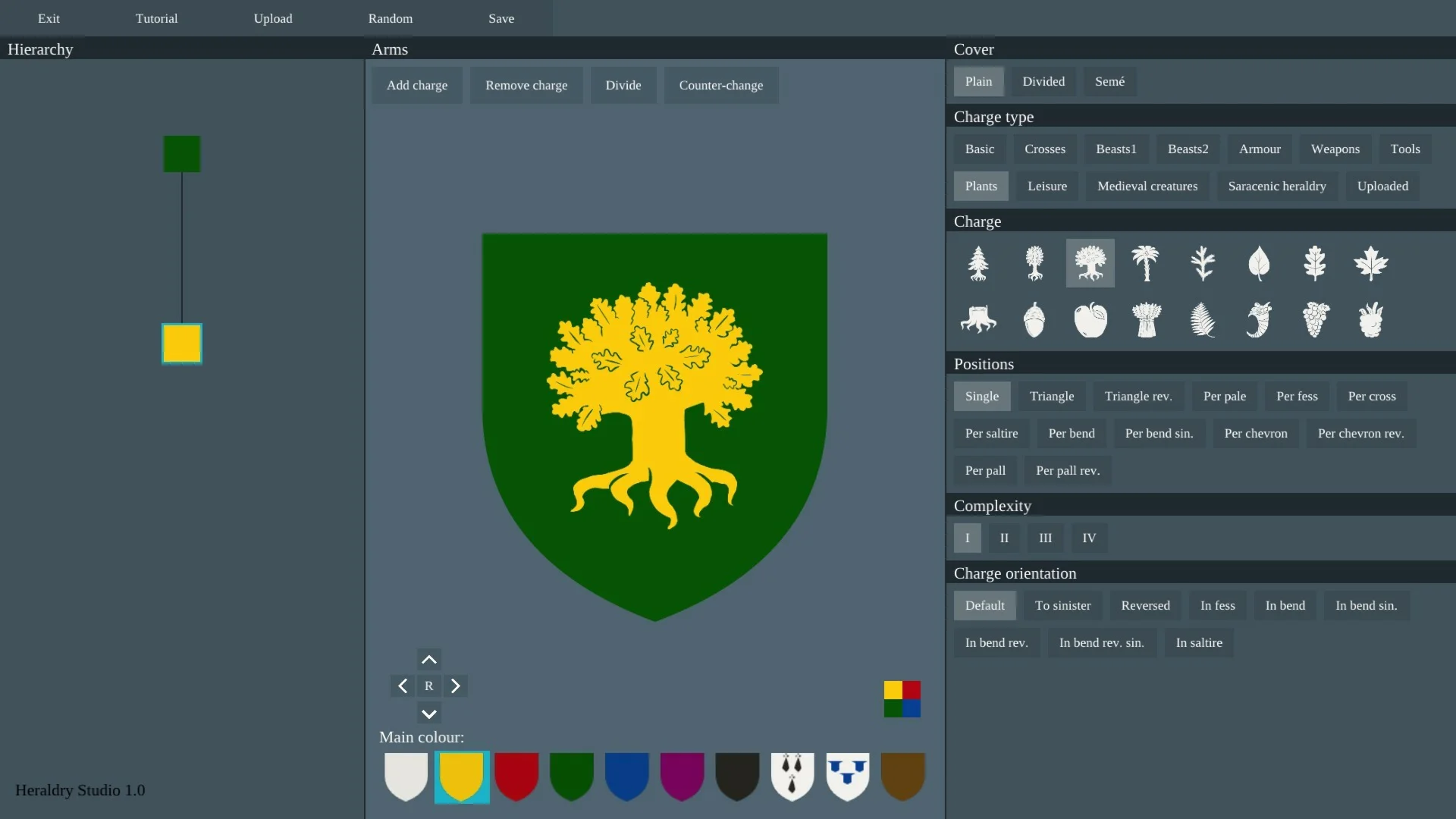Click Upload in the top menu

point(273,18)
